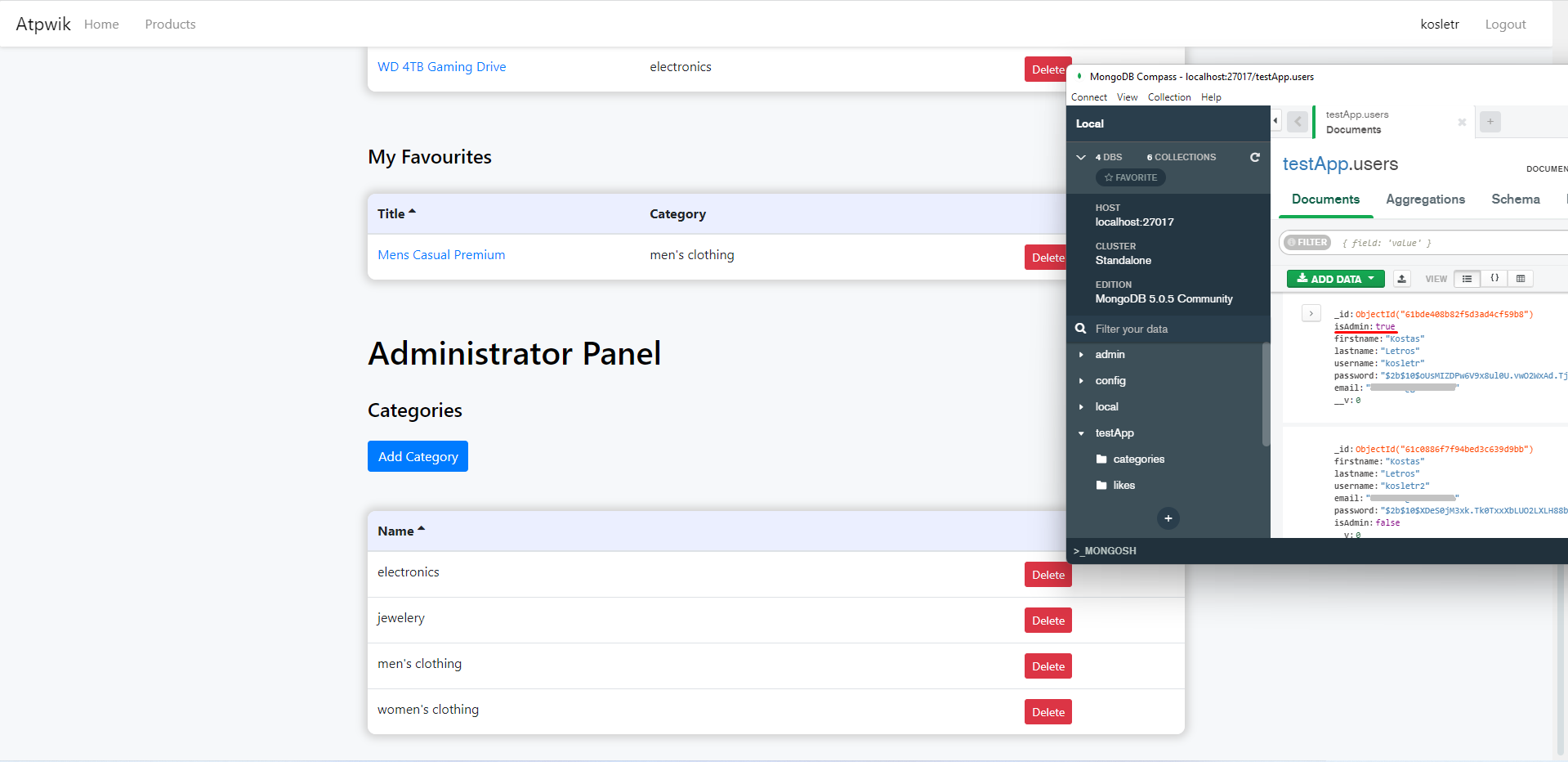This screenshot has width=1568, height=762.
Task: Open the likes collection
Action: pyautogui.click(x=1124, y=486)
